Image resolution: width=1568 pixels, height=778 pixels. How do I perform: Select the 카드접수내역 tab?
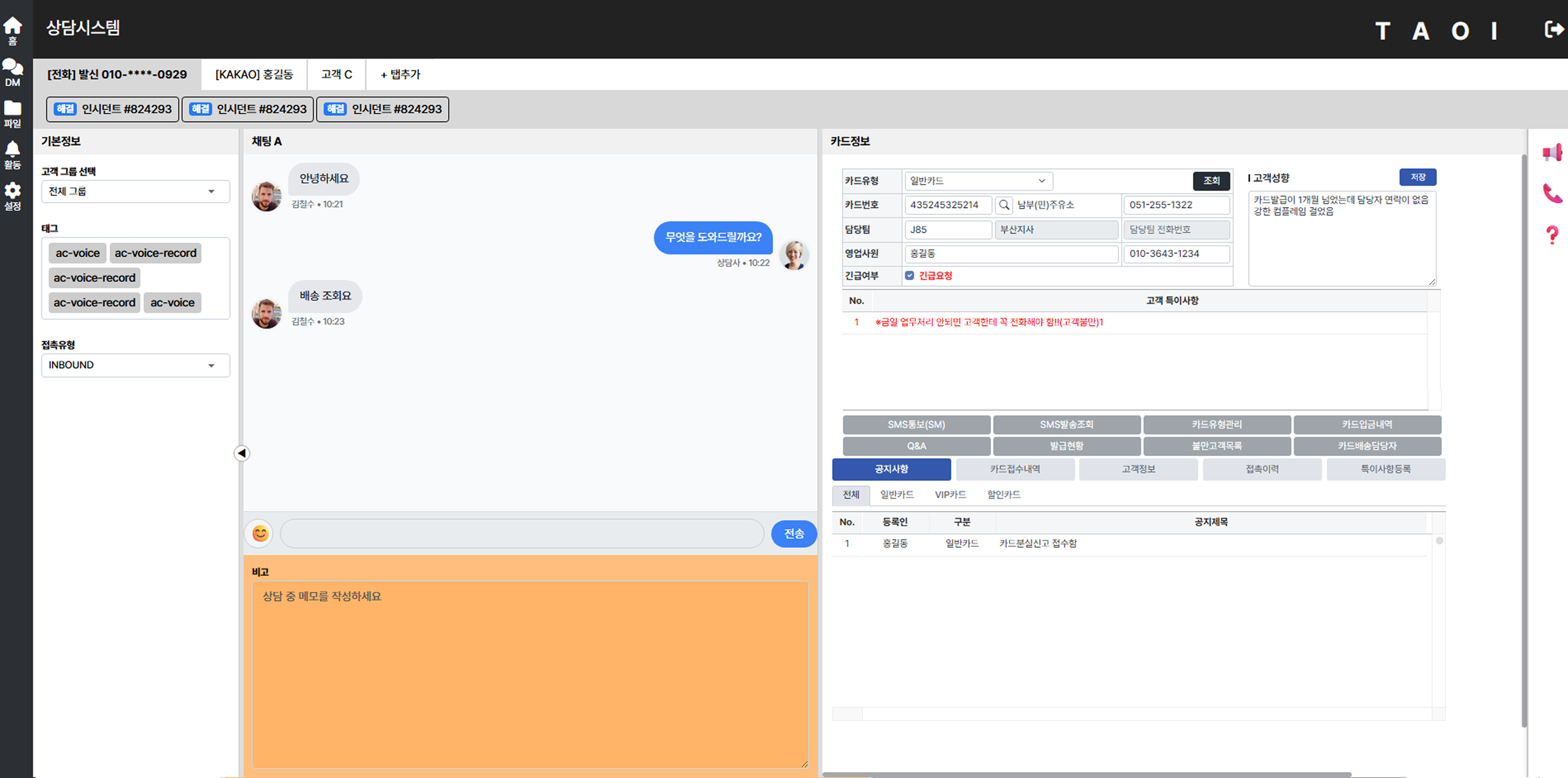point(1015,470)
